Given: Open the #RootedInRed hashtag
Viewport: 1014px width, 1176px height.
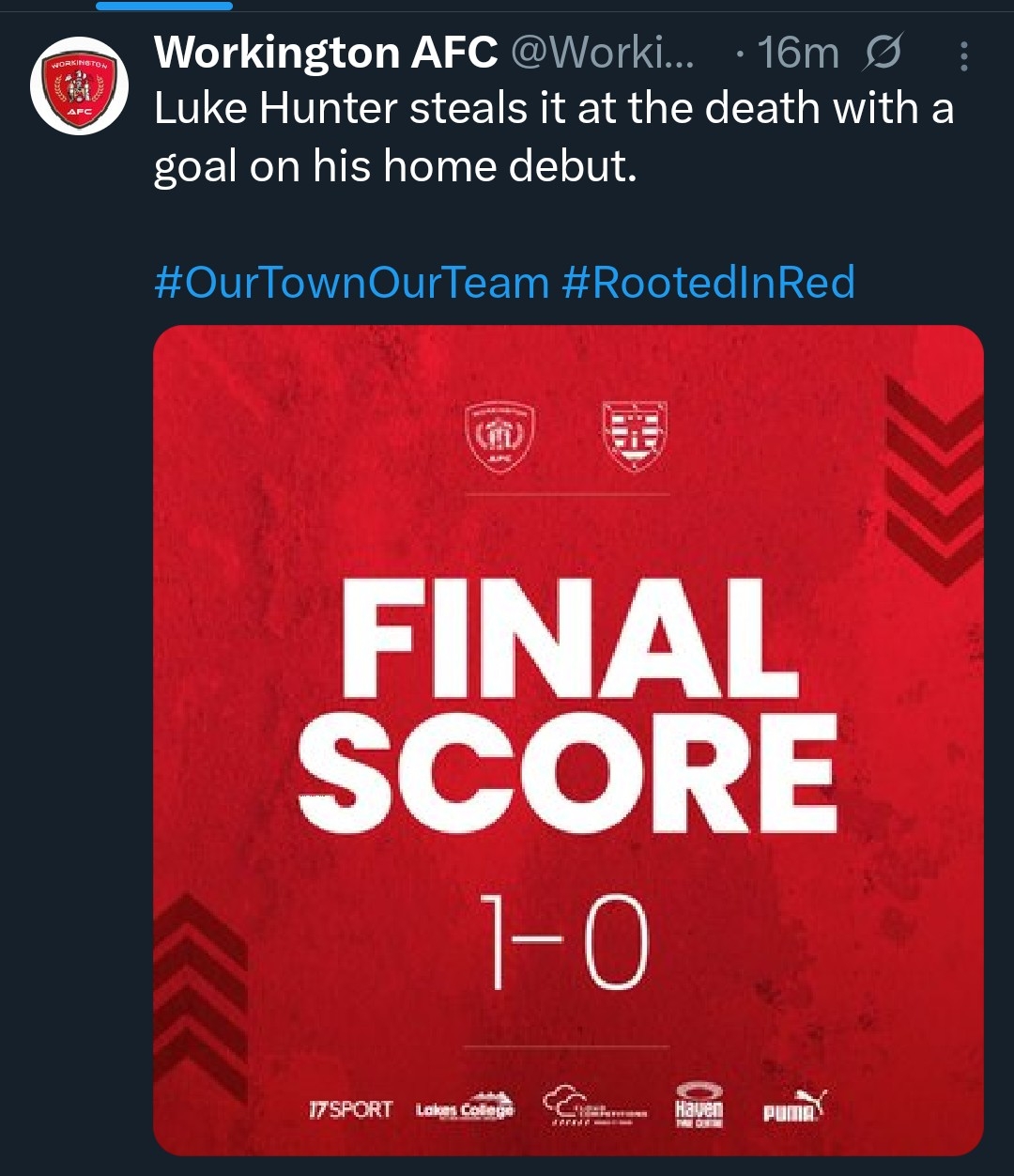Looking at the screenshot, I should tap(709, 283).
